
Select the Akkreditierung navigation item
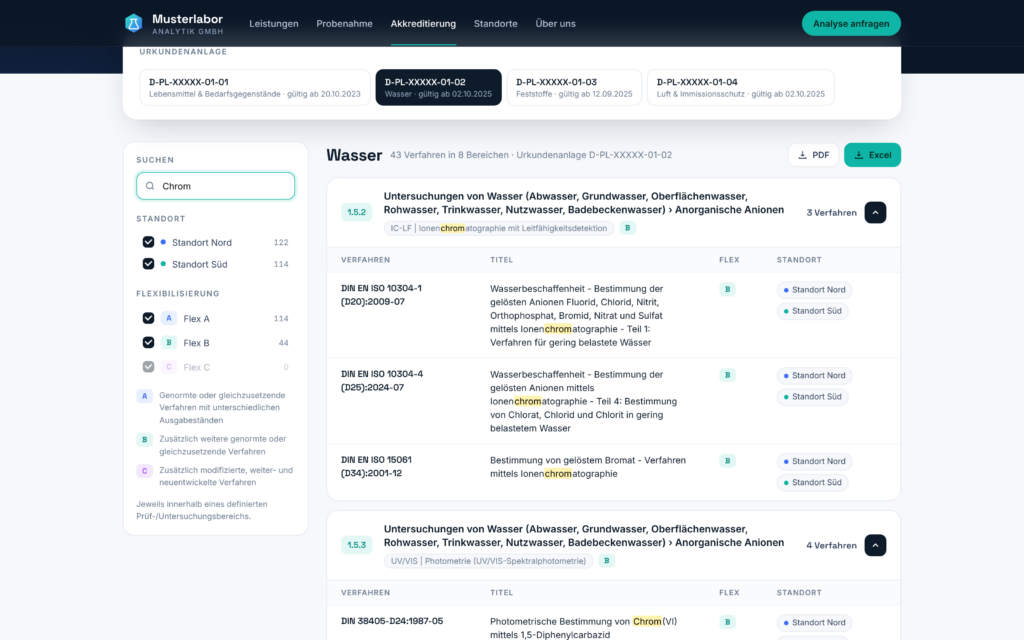[423, 24]
